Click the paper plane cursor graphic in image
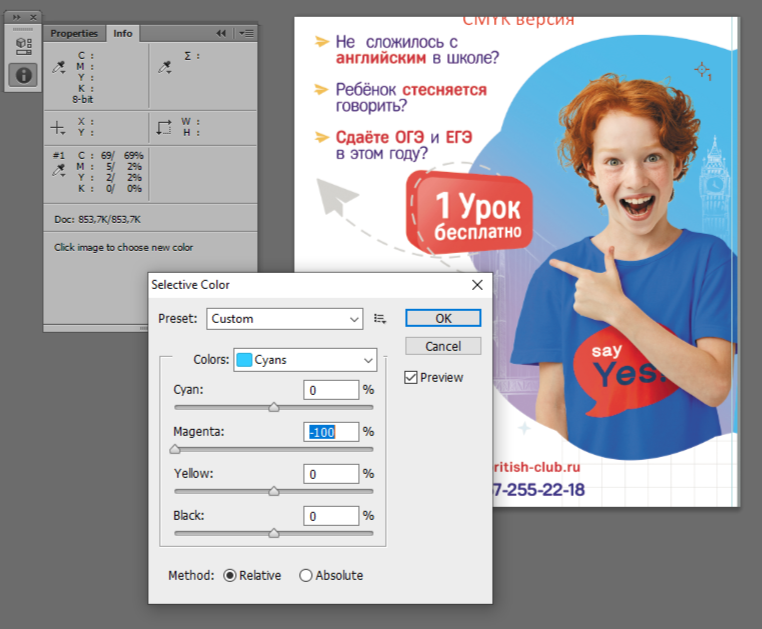The width and height of the screenshot is (762, 629). coord(337,197)
